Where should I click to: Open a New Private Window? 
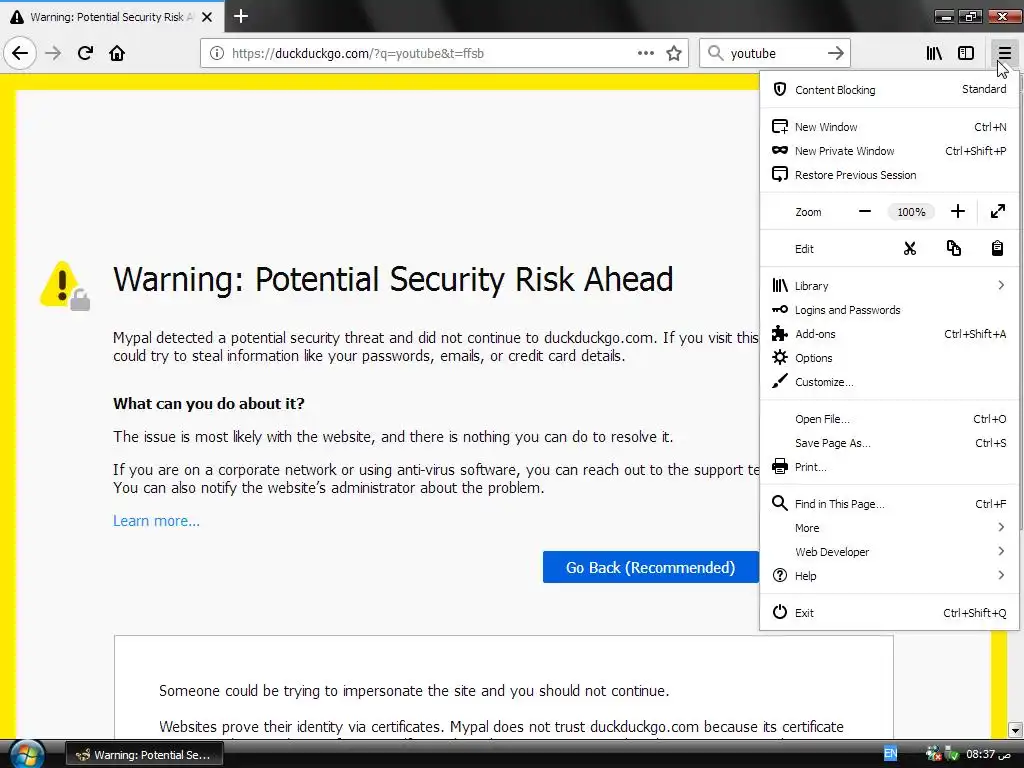click(889, 151)
